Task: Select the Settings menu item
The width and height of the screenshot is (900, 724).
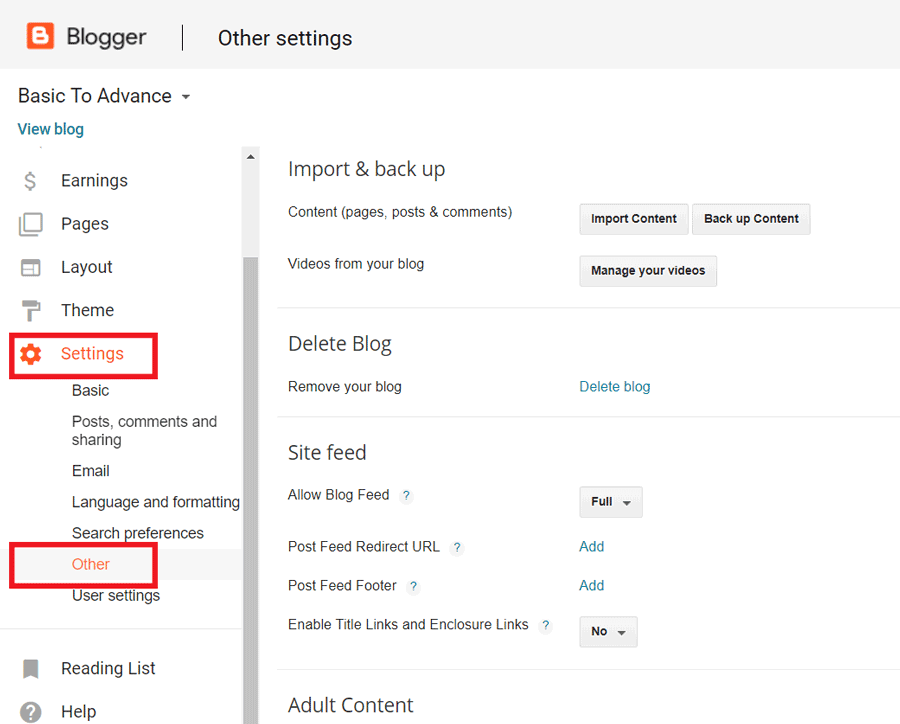Action: tap(92, 354)
